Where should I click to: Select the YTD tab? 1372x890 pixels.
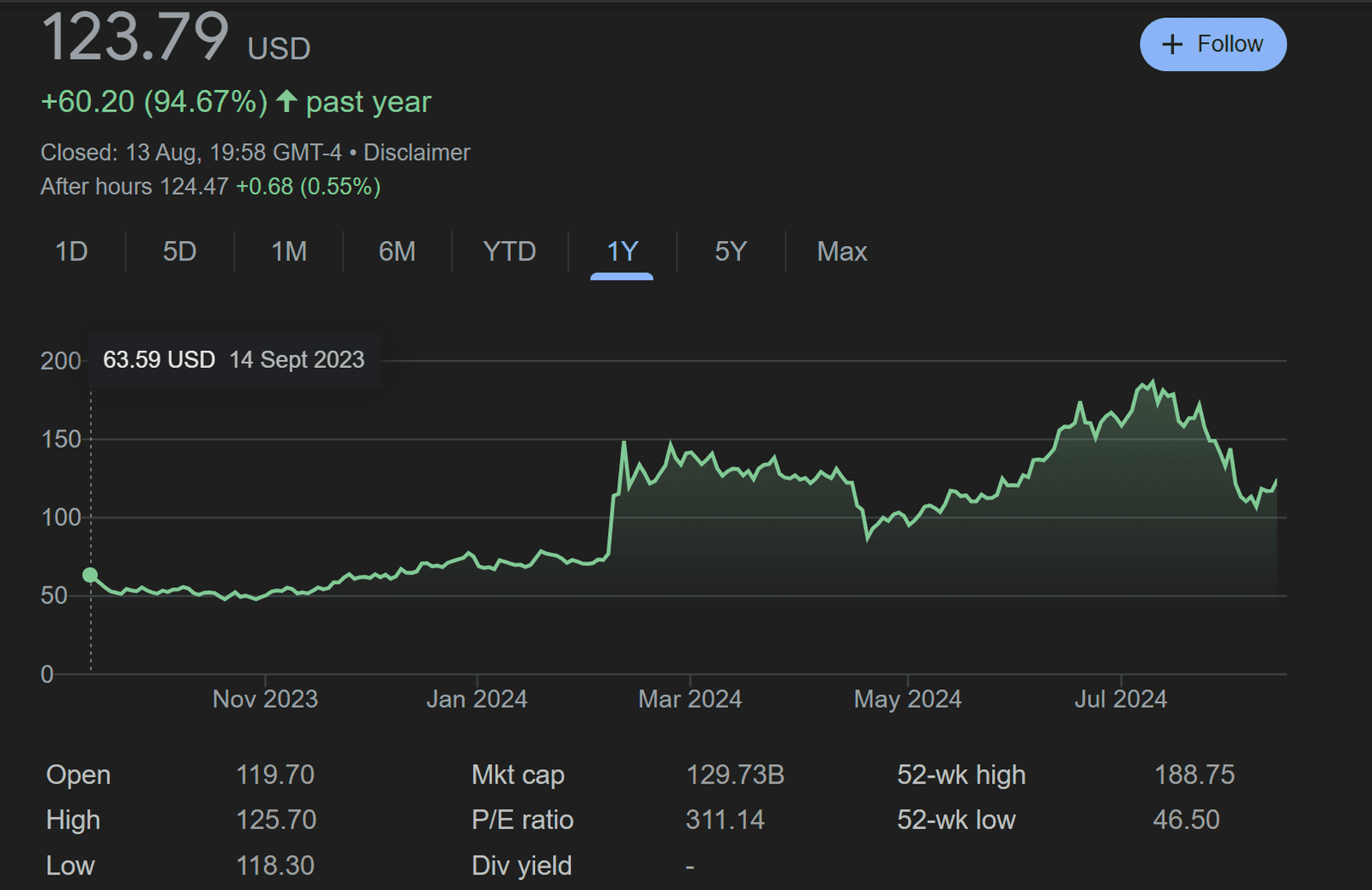(x=509, y=251)
